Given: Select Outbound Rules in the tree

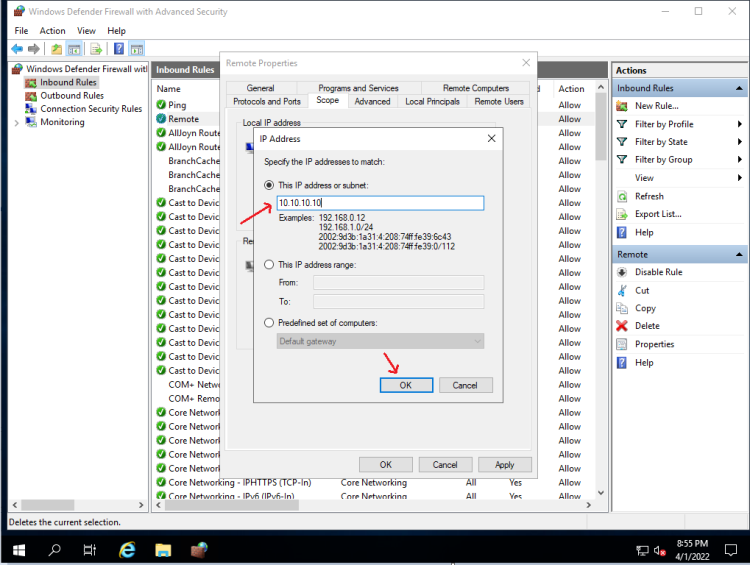Looking at the screenshot, I should coord(72,96).
